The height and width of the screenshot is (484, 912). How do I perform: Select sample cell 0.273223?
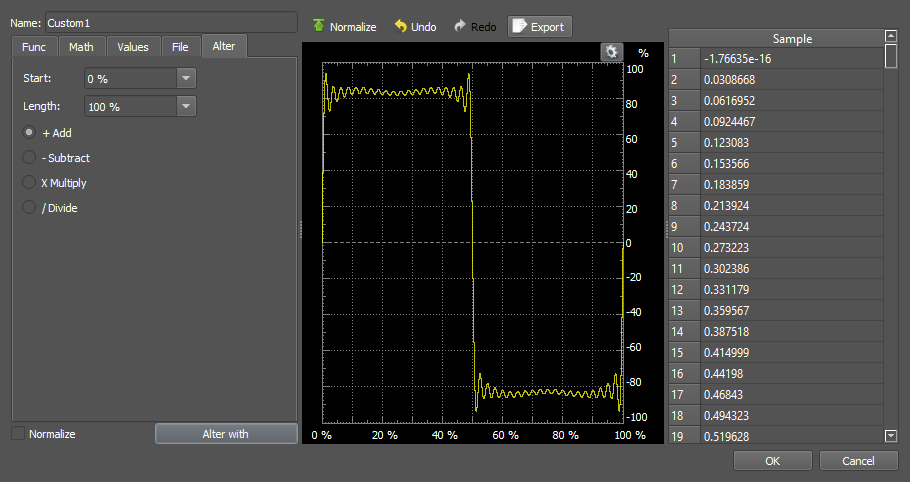(792, 247)
